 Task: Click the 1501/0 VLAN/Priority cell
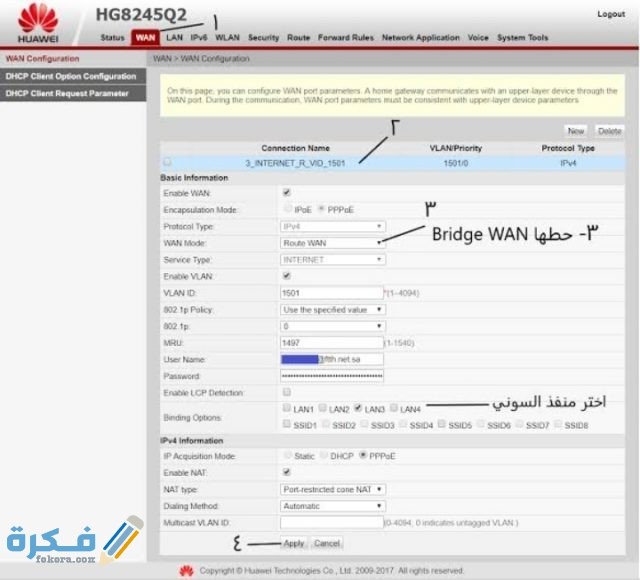tap(456, 163)
